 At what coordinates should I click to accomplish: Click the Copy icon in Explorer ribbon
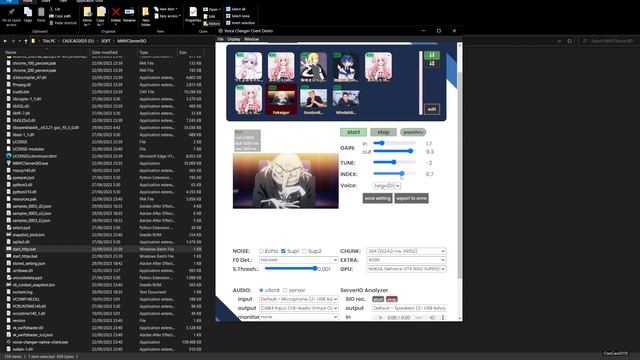[x=28, y=12]
